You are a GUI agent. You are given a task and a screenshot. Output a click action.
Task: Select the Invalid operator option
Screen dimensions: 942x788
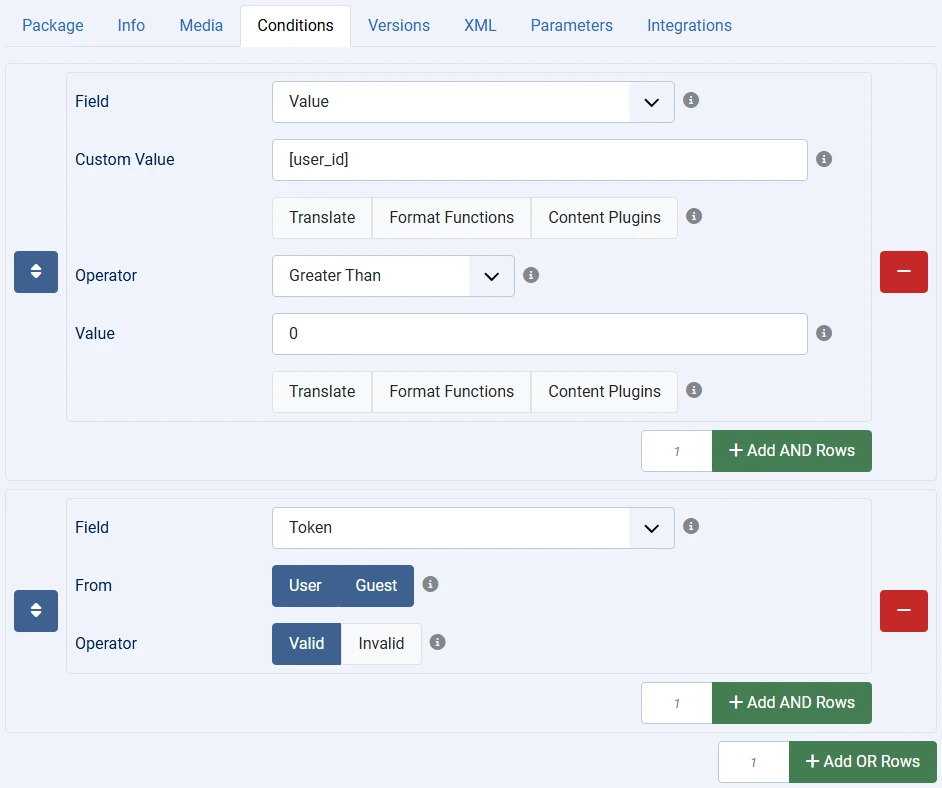point(381,644)
